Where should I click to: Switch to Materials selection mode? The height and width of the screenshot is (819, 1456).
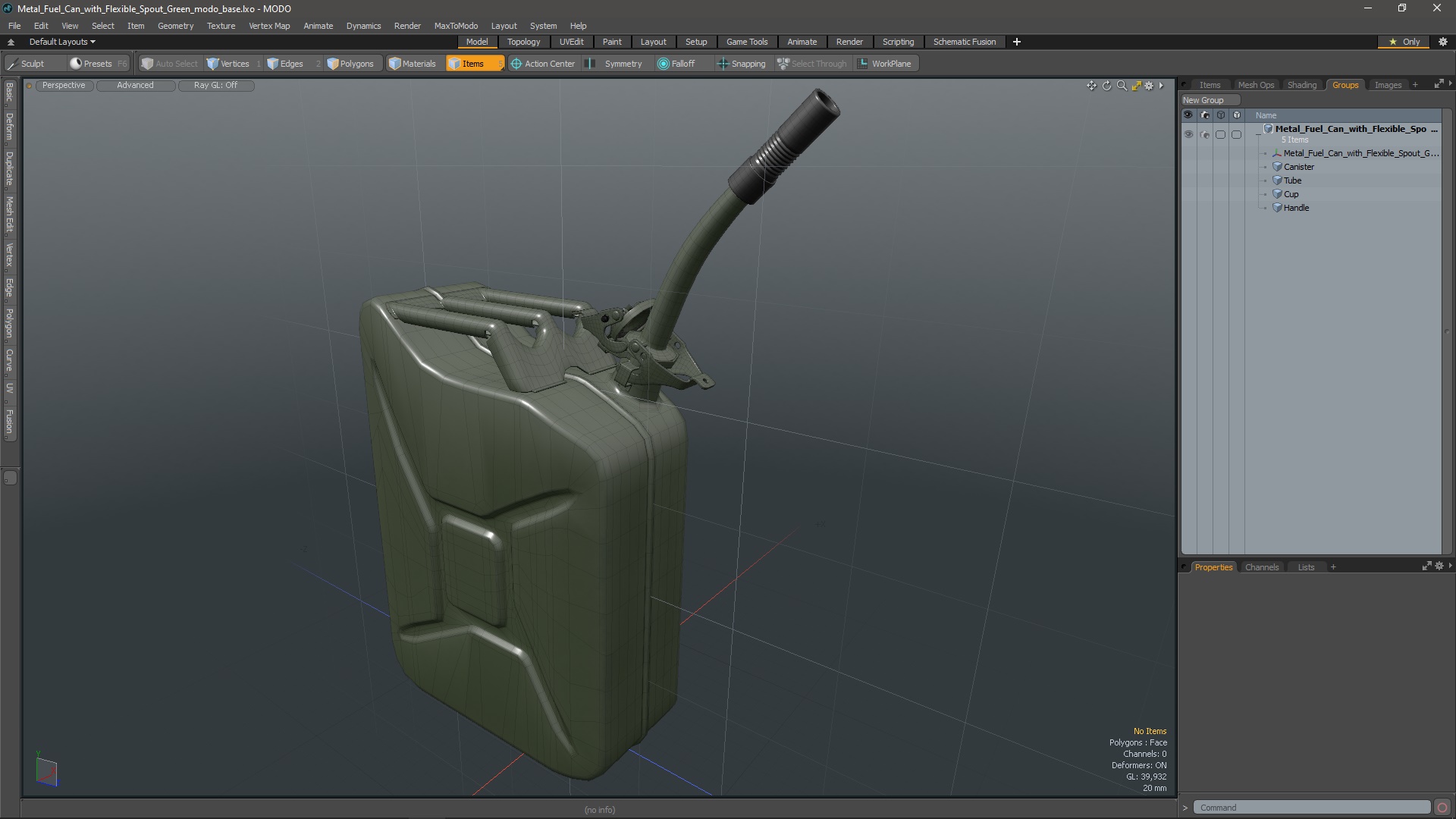pos(413,64)
